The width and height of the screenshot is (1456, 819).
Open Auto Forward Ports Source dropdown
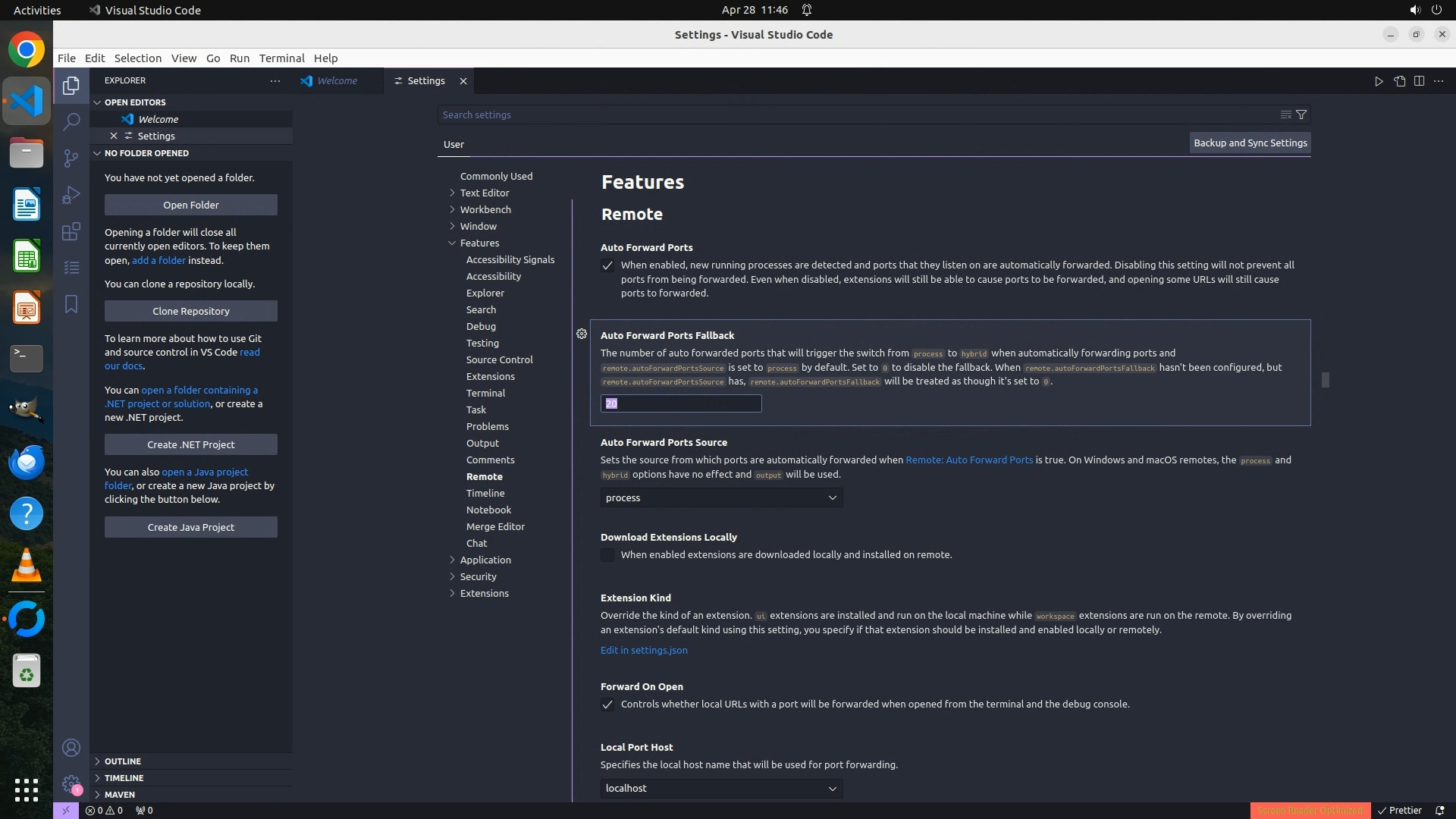pyautogui.click(x=721, y=497)
